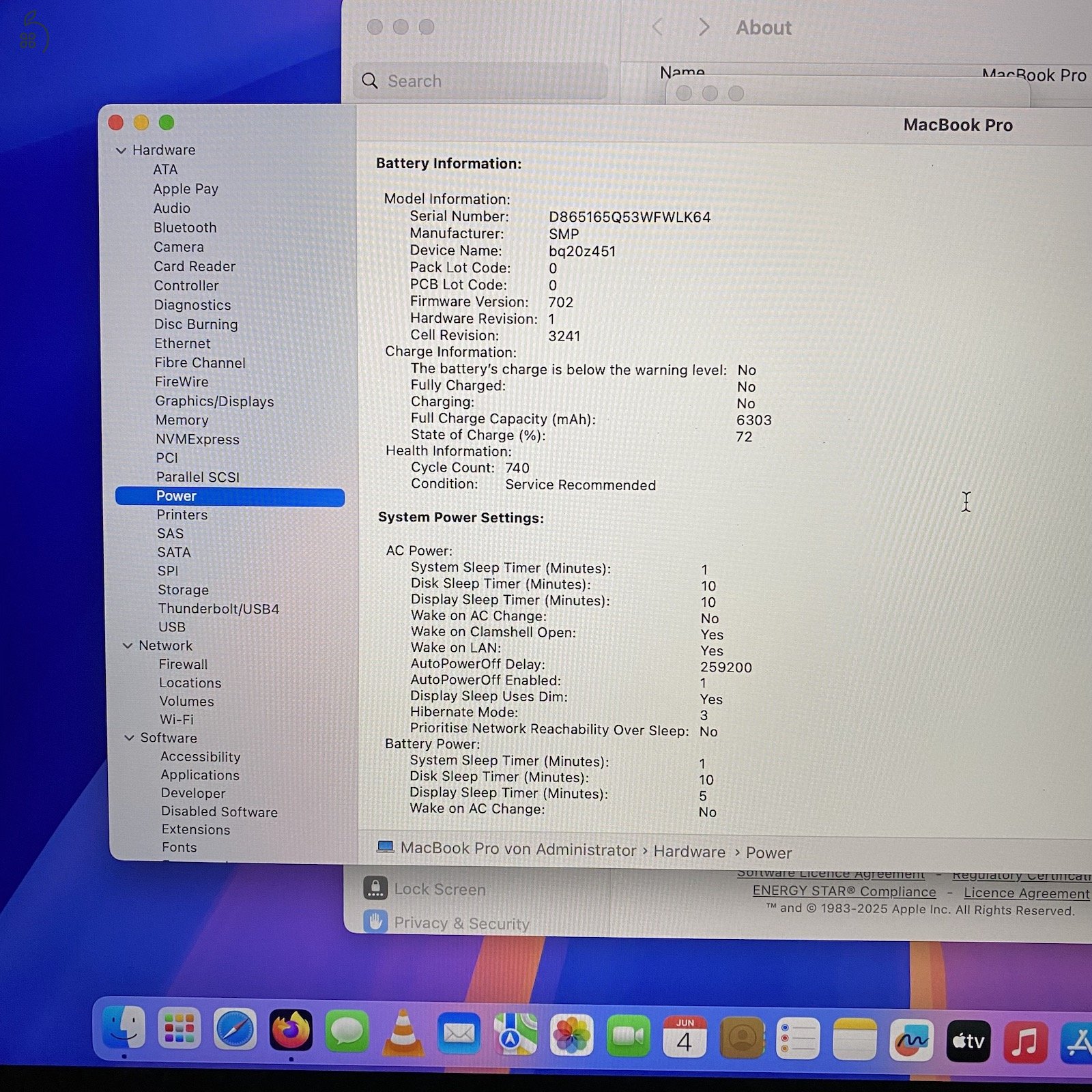Image resolution: width=1092 pixels, height=1092 pixels.
Task: Open Music app from the Dock
Action: pyautogui.click(x=1025, y=1042)
